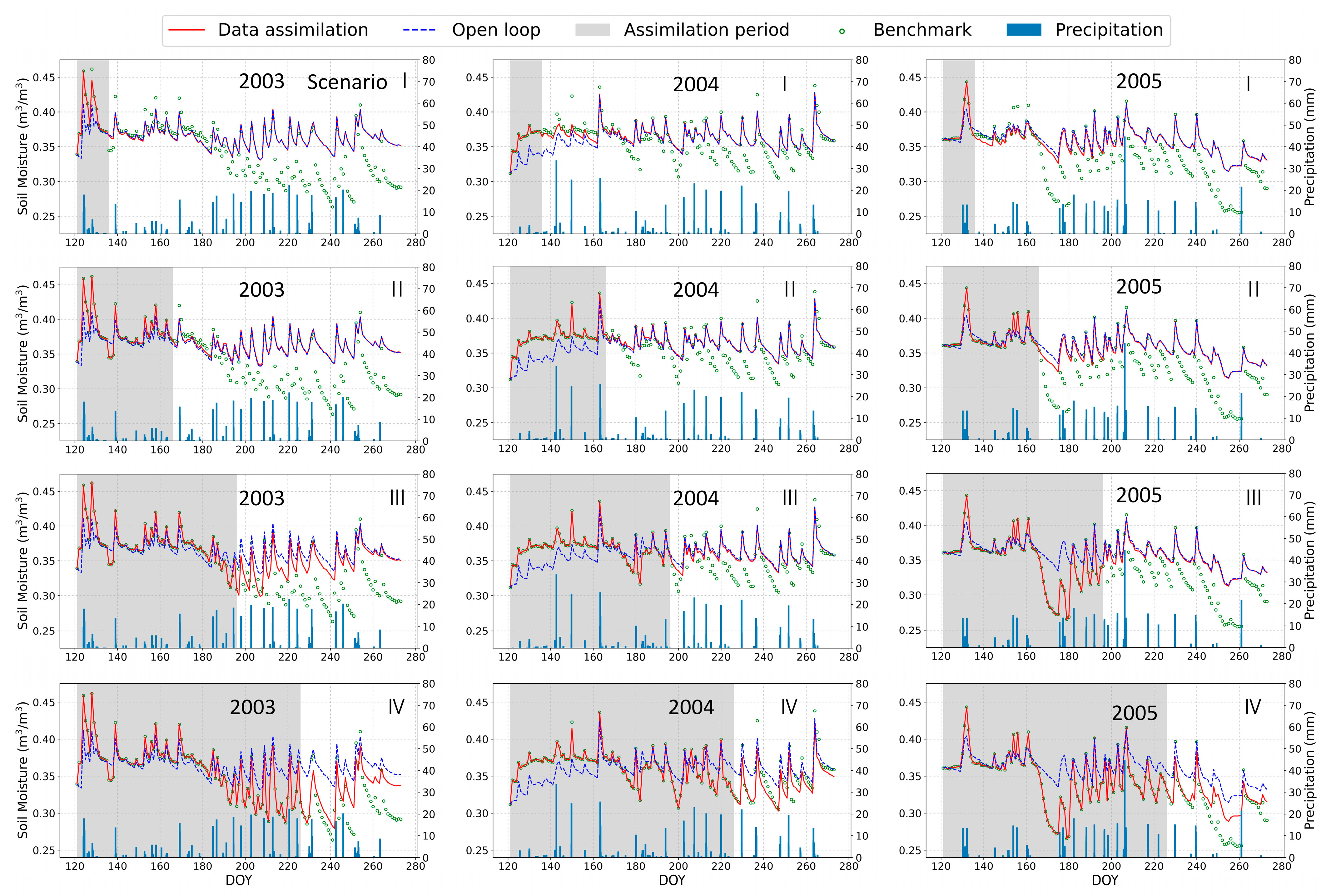Click the roman numeral I in the 2005 top panel

pyautogui.click(x=1248, y=84)
